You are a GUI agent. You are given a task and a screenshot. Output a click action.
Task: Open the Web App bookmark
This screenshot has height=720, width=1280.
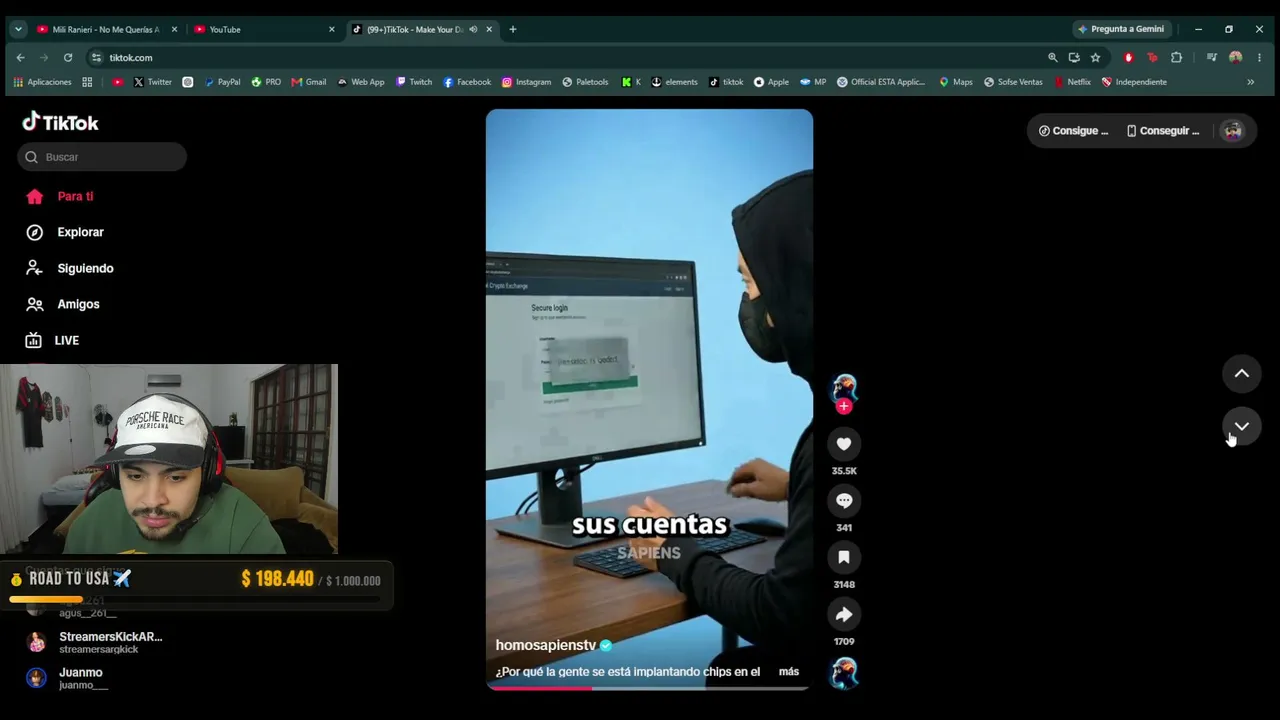[x=361, y=82]
